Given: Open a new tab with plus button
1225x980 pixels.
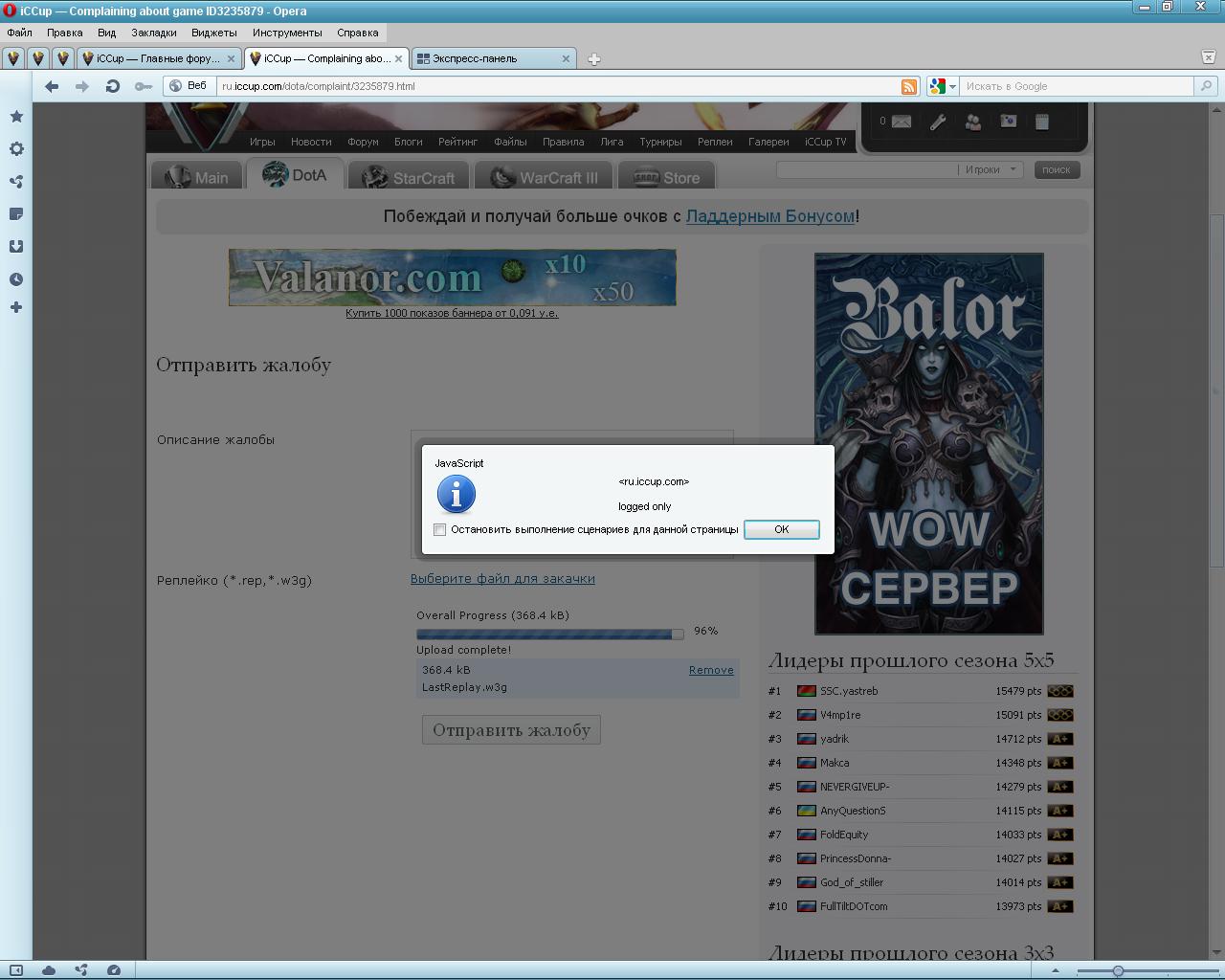Looking at the screenshot, I should pyautogui.click(x=593, y=59).
